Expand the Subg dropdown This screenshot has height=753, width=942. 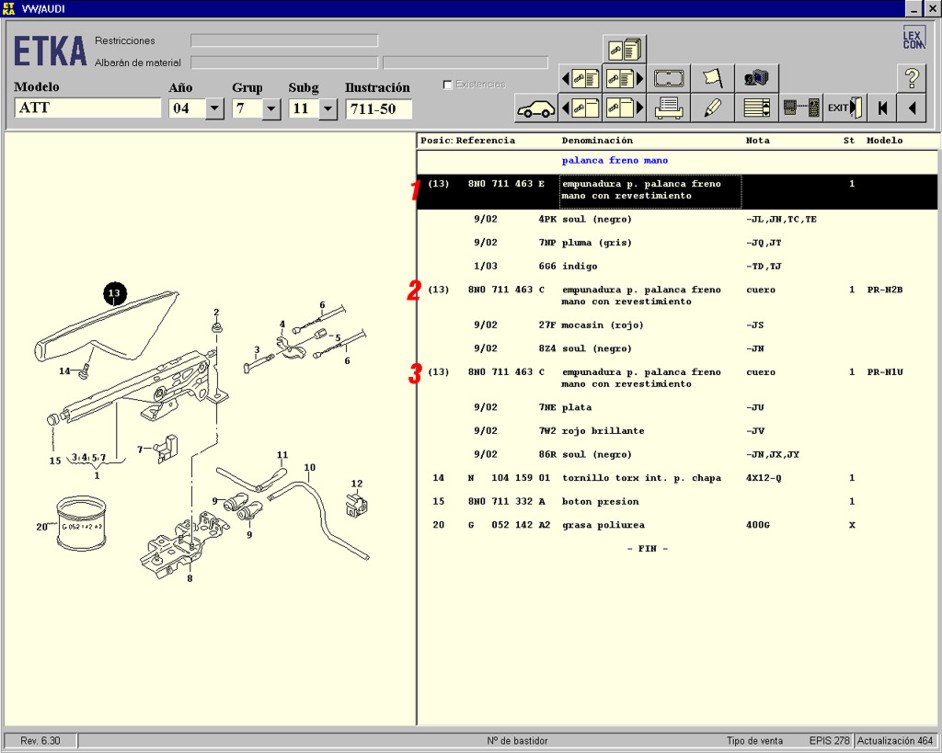tap(328, 109)
